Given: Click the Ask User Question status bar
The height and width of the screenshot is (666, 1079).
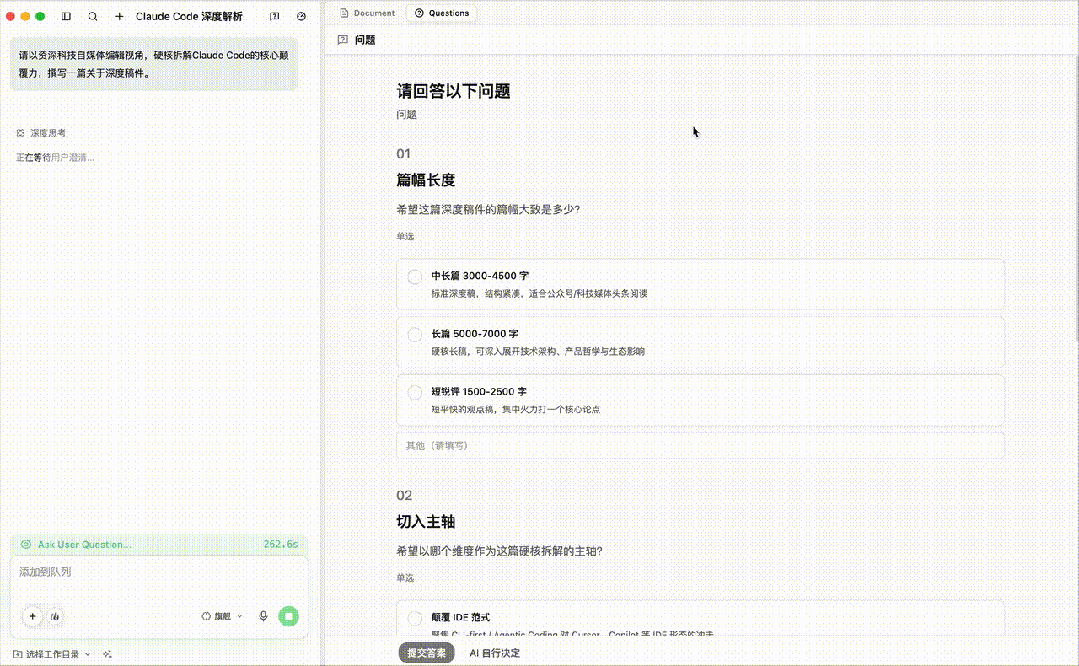Looking at the screenshot, I should [160, 544].
